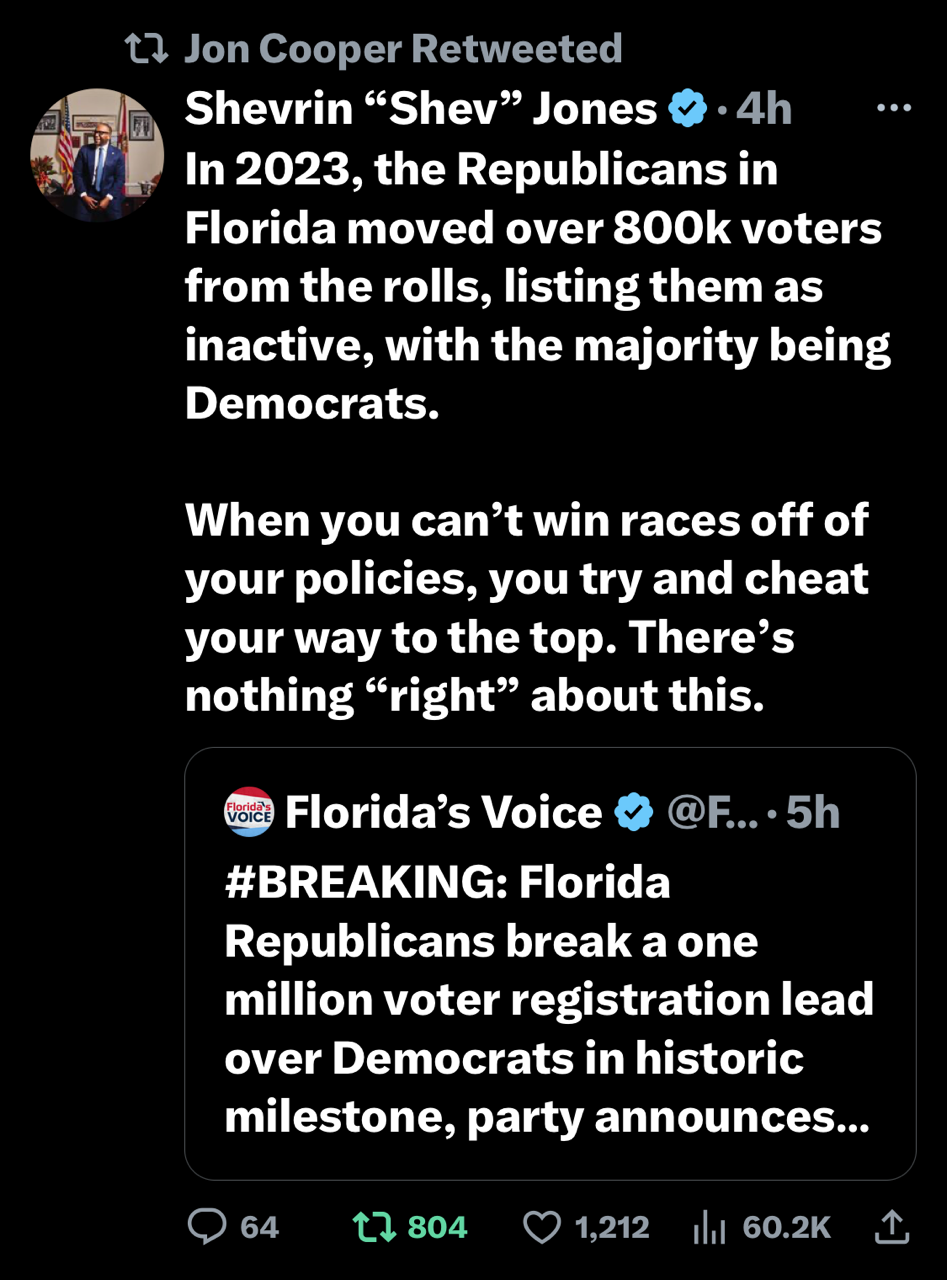Screen dimensions: 947x1280
Task: Click the small retweet icon beside Jon Cooper
Action: tap(146, 48)
